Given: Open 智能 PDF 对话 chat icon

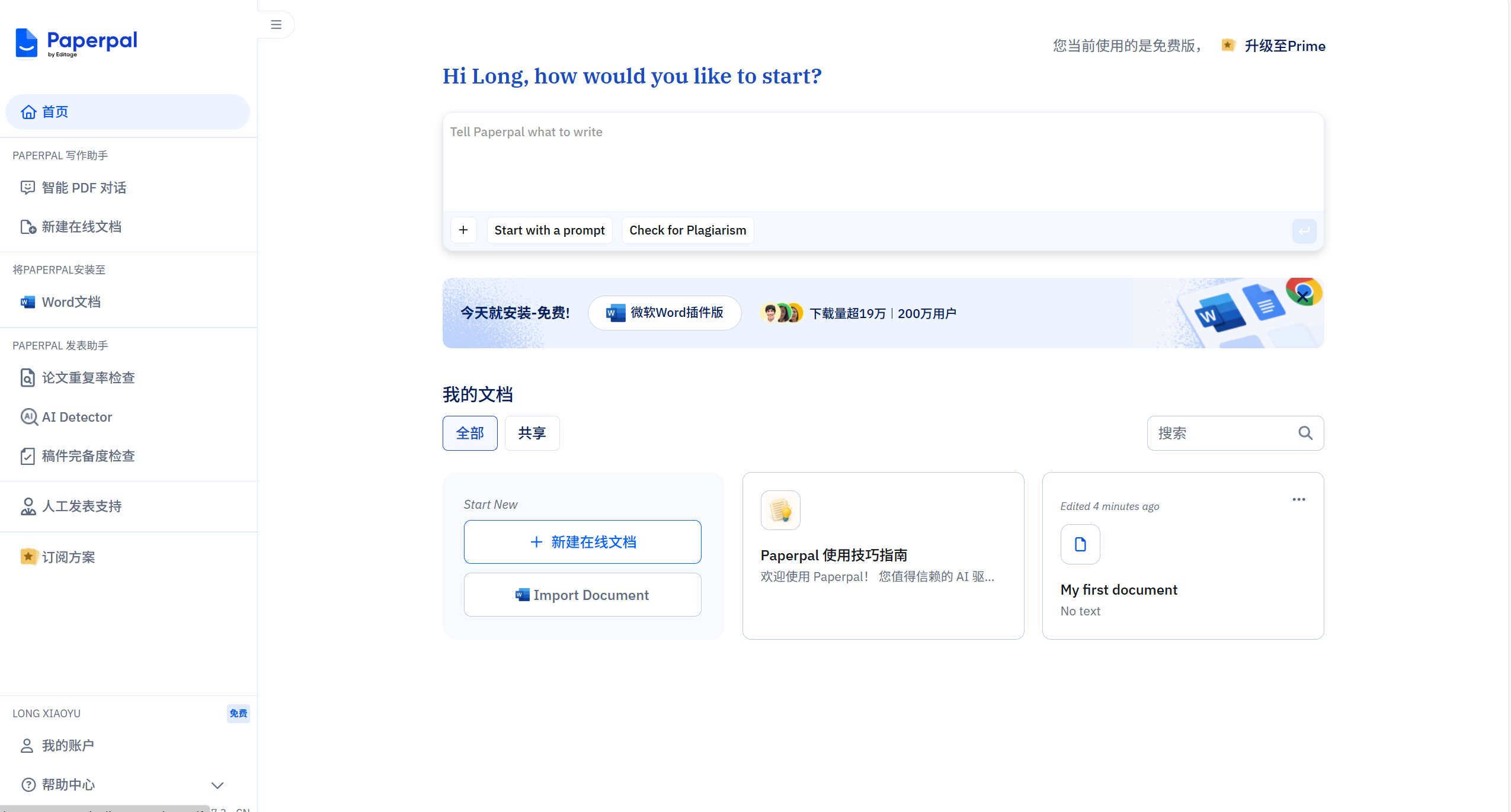Looking at the screenshot, I should coord(28,188).
